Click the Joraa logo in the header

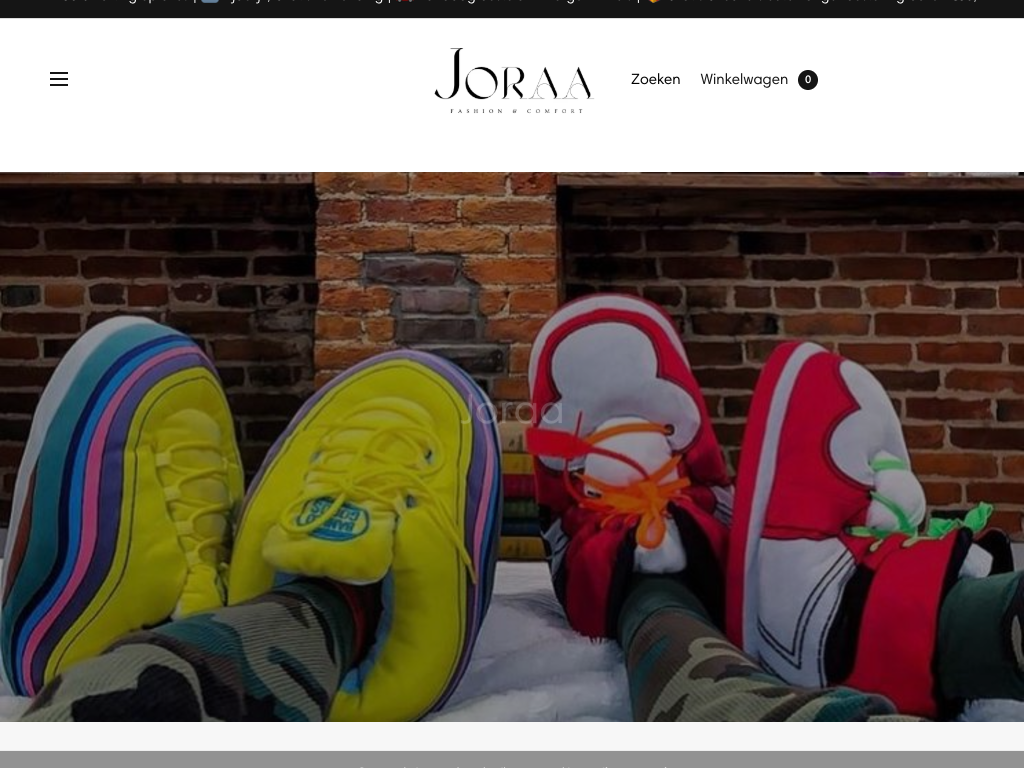[514, 74]
